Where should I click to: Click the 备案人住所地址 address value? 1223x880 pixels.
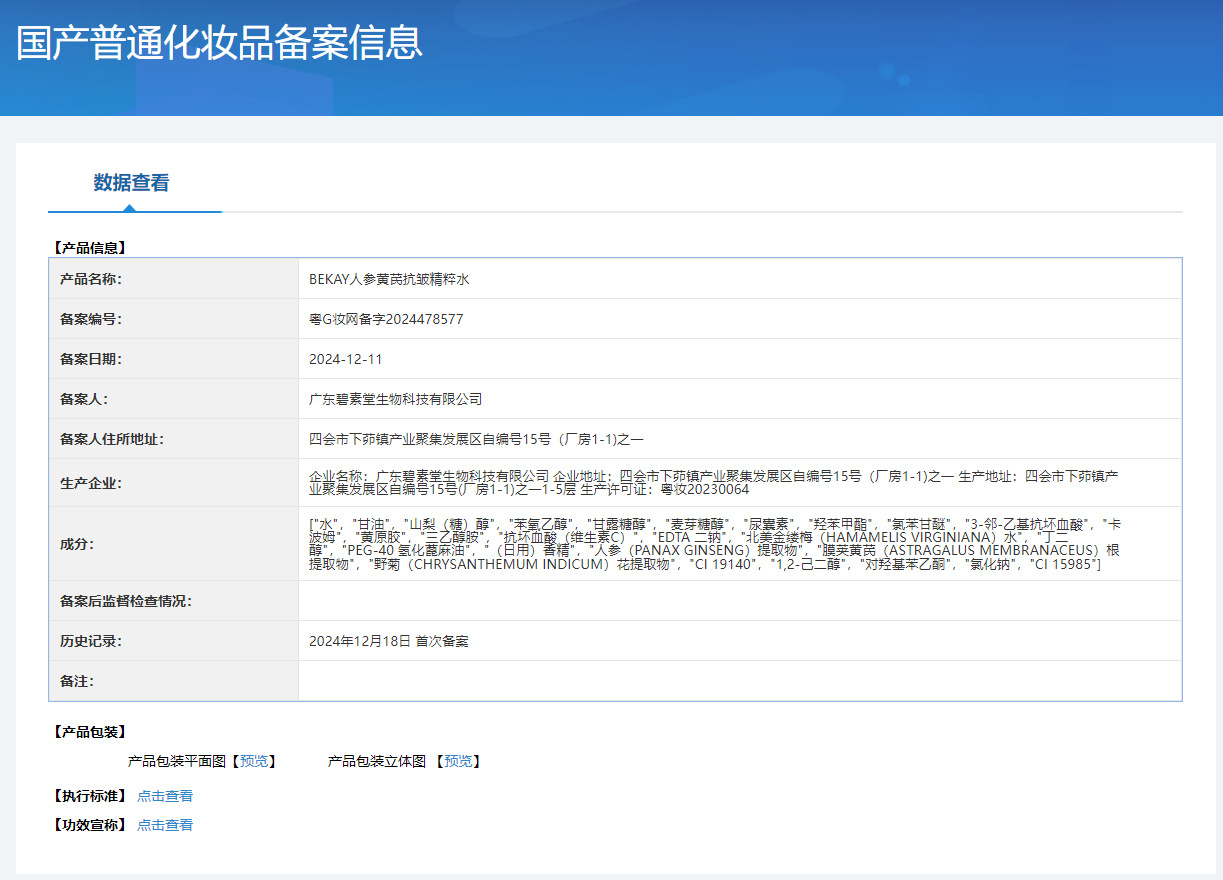click(476, 439)
